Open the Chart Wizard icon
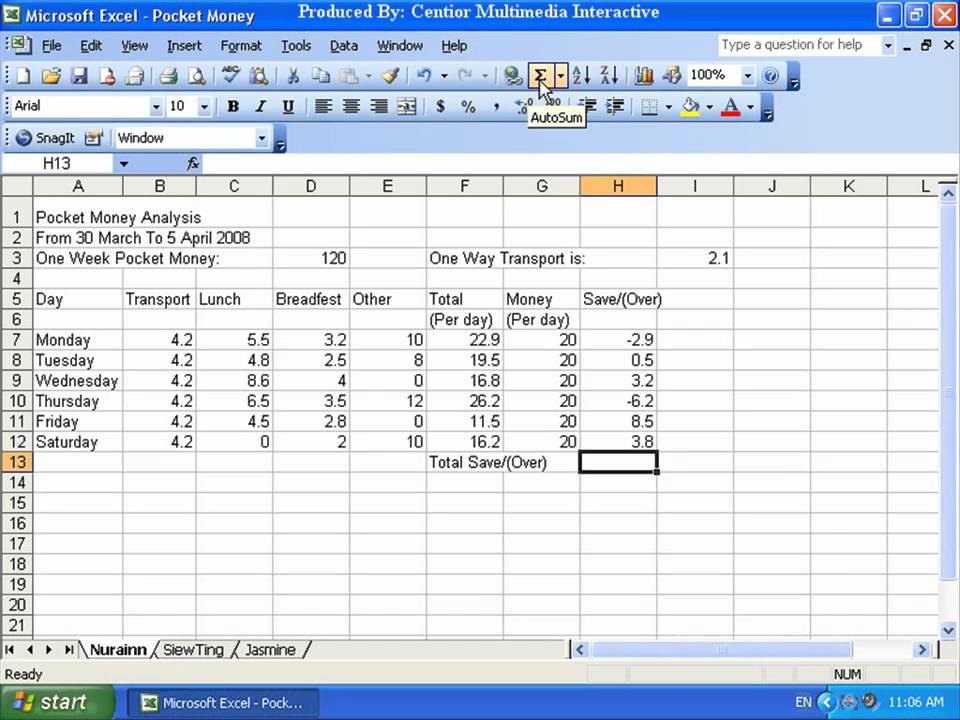The image size is (960, 720). (x=643, y=76)
